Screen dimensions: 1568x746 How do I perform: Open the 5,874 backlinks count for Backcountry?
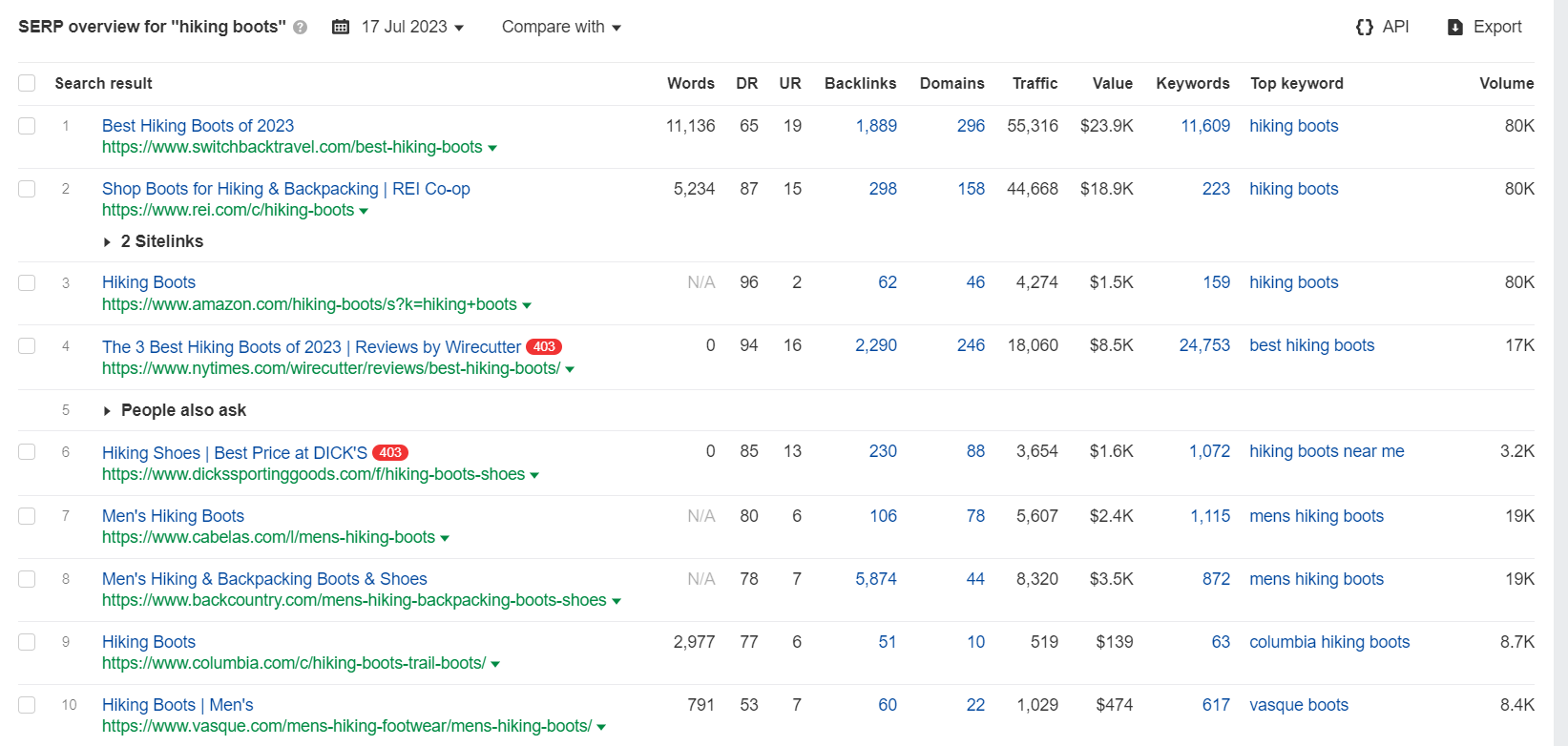(x=876, y=579)
